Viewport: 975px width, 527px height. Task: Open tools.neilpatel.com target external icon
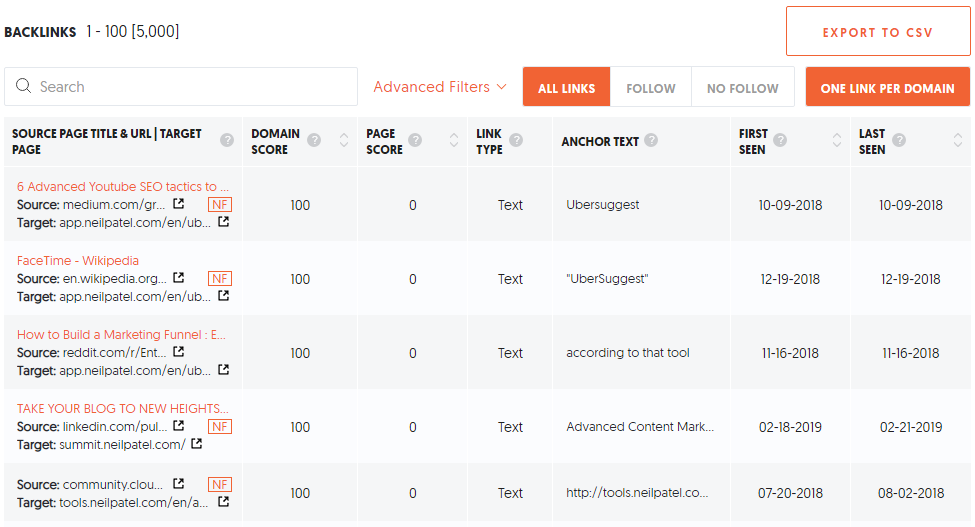[x=223, y=501]
